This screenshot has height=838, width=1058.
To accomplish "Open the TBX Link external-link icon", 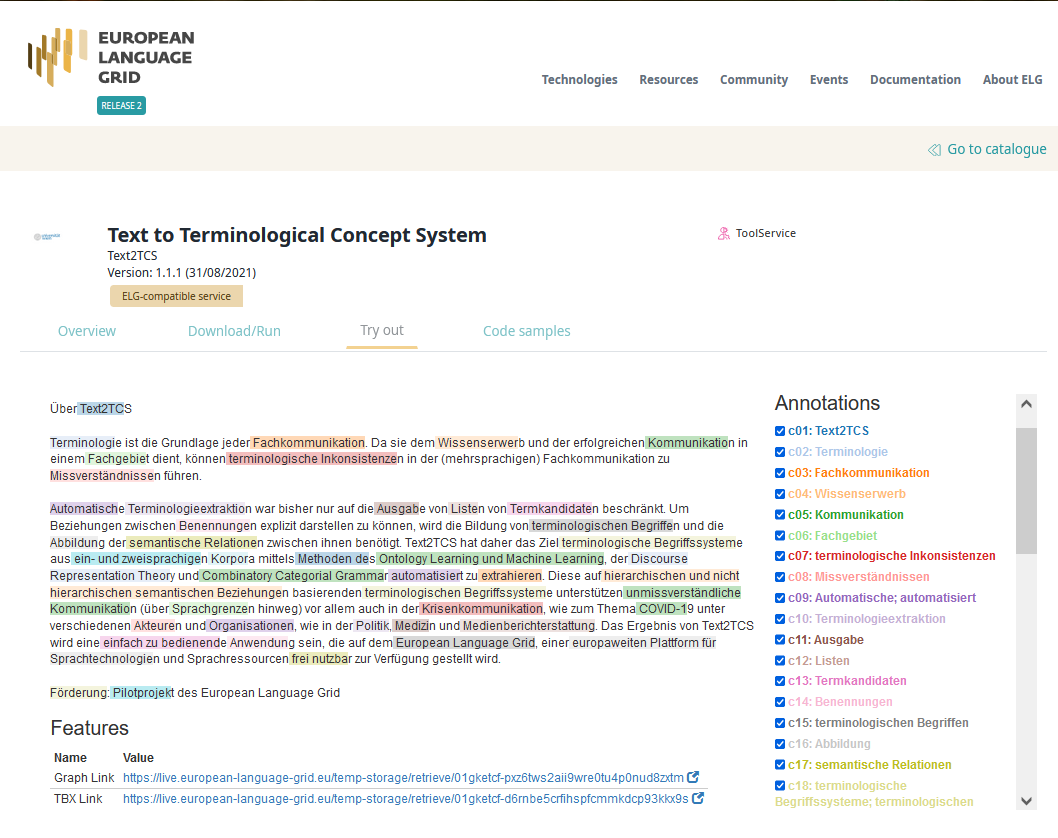I will (698, 798).
